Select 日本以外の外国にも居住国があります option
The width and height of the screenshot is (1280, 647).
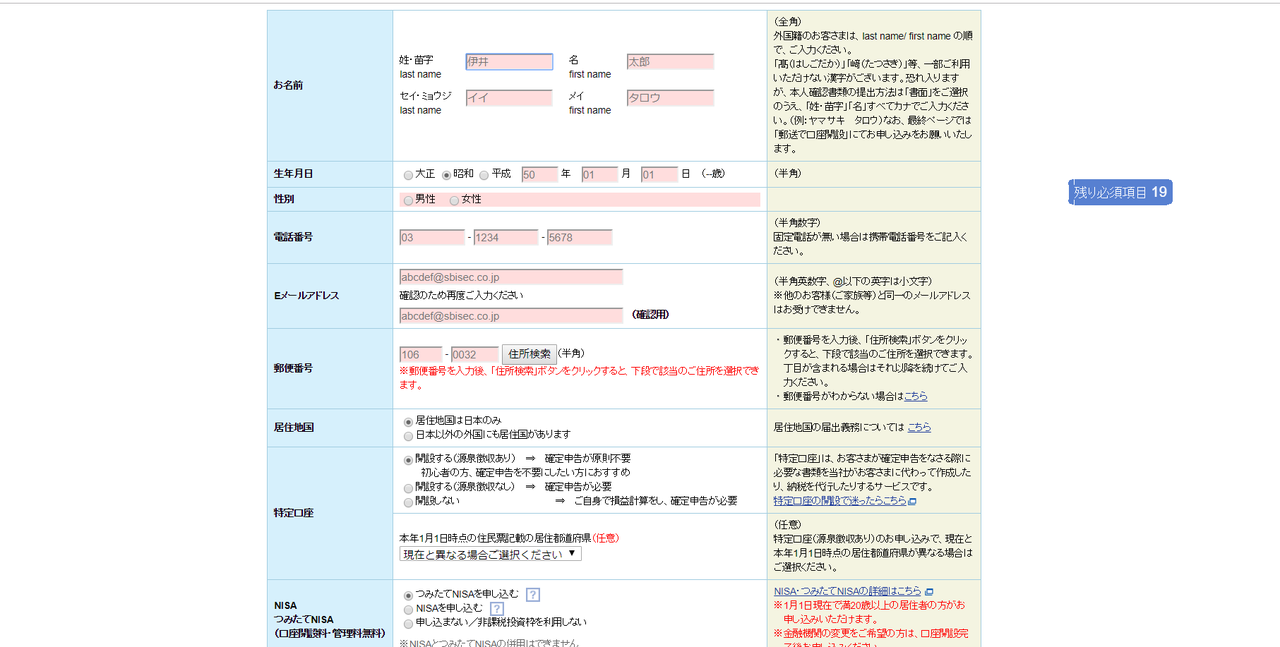pos(408,435)
